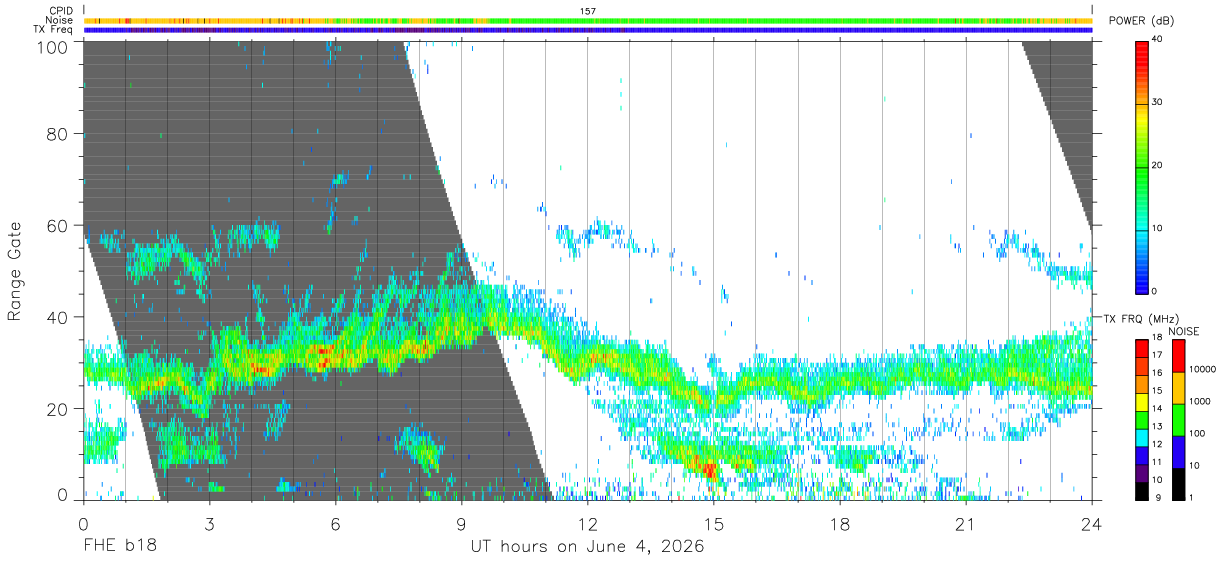1228x567 pixels.
Task: Click the 'Noise' label at top left
Action: (x=60, y=20)
